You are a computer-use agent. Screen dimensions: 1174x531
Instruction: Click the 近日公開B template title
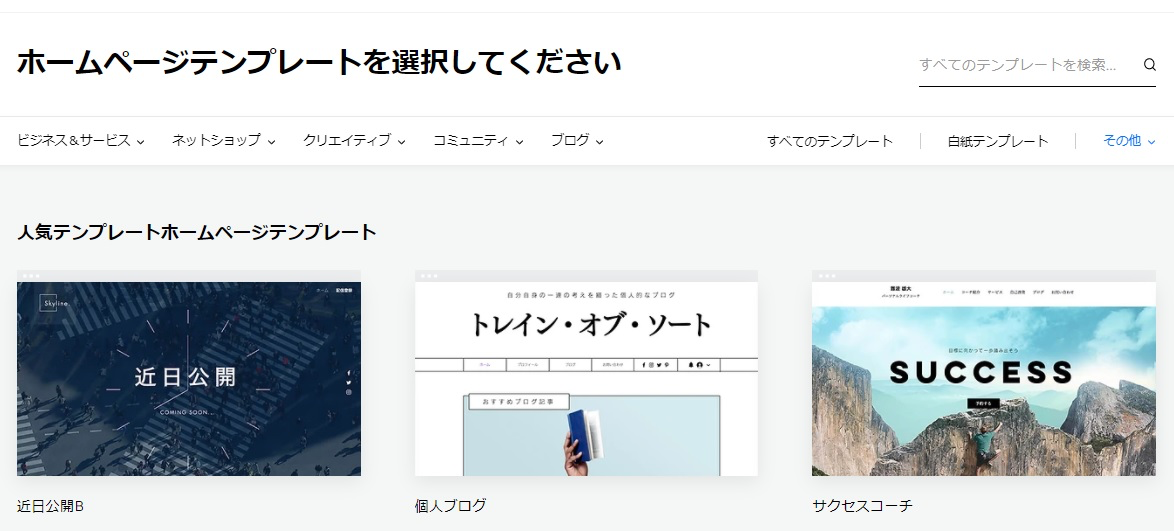coord(51,506)
